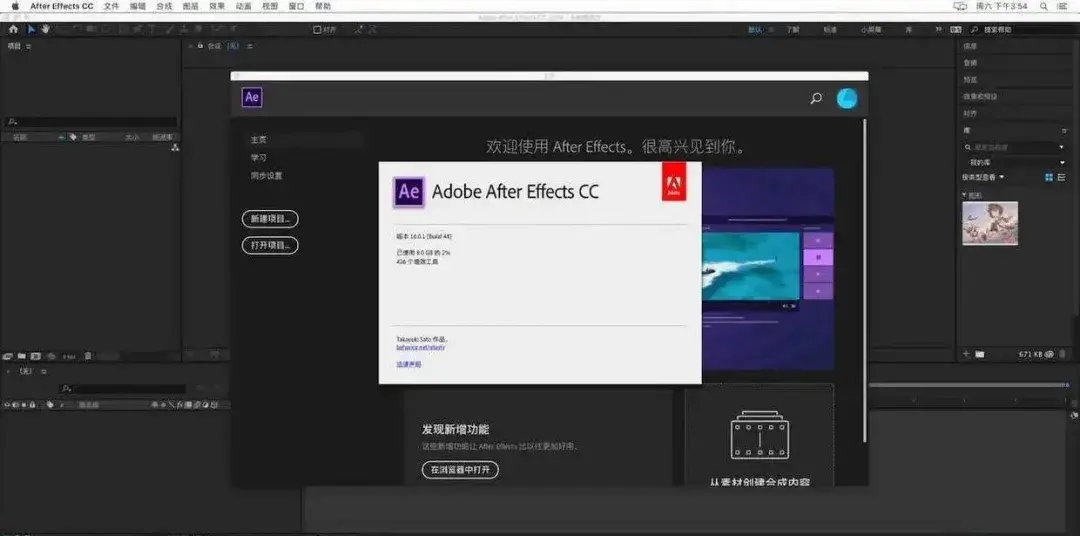Select the anime graphic thumbnail in Libraries
Screen dimensions: 1080x536
click(x=990, y=223)
